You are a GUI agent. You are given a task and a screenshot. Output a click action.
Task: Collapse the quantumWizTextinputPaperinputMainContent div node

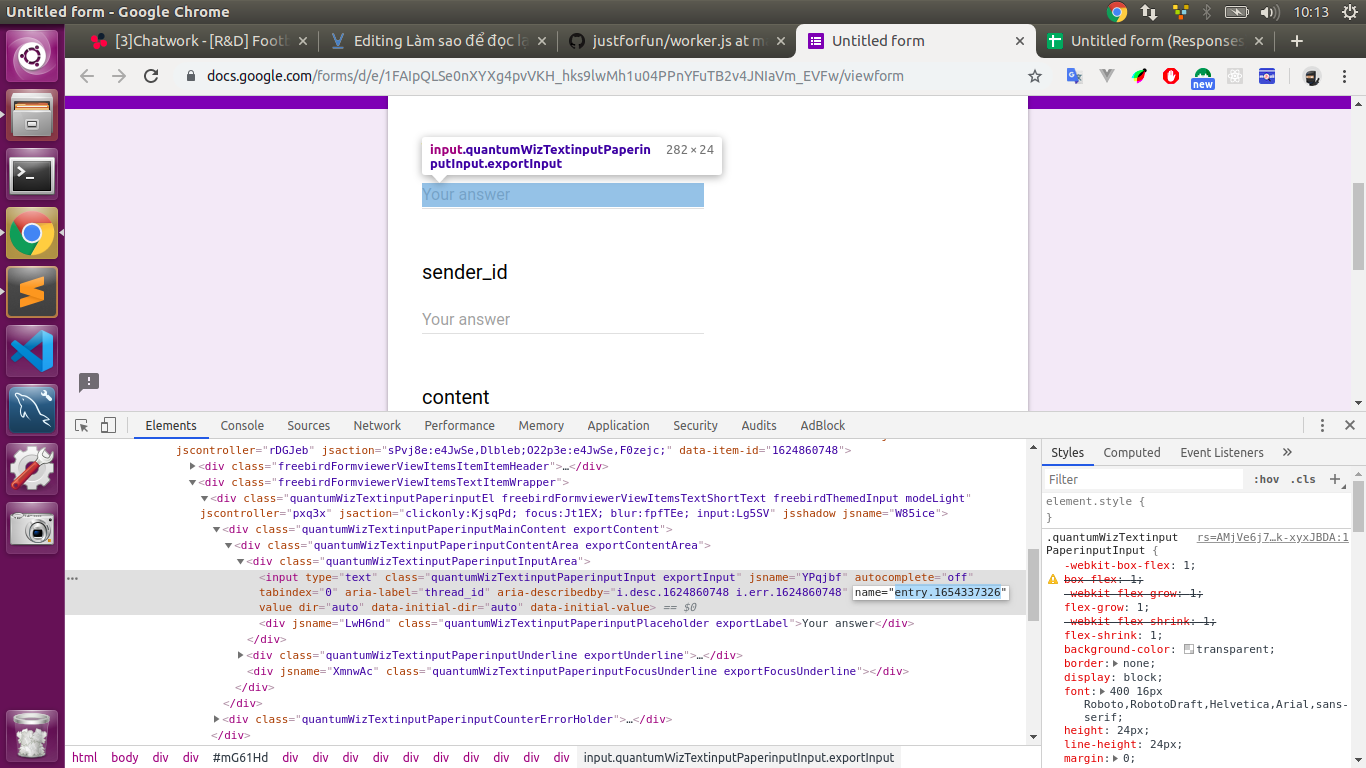tap(217, 529)
